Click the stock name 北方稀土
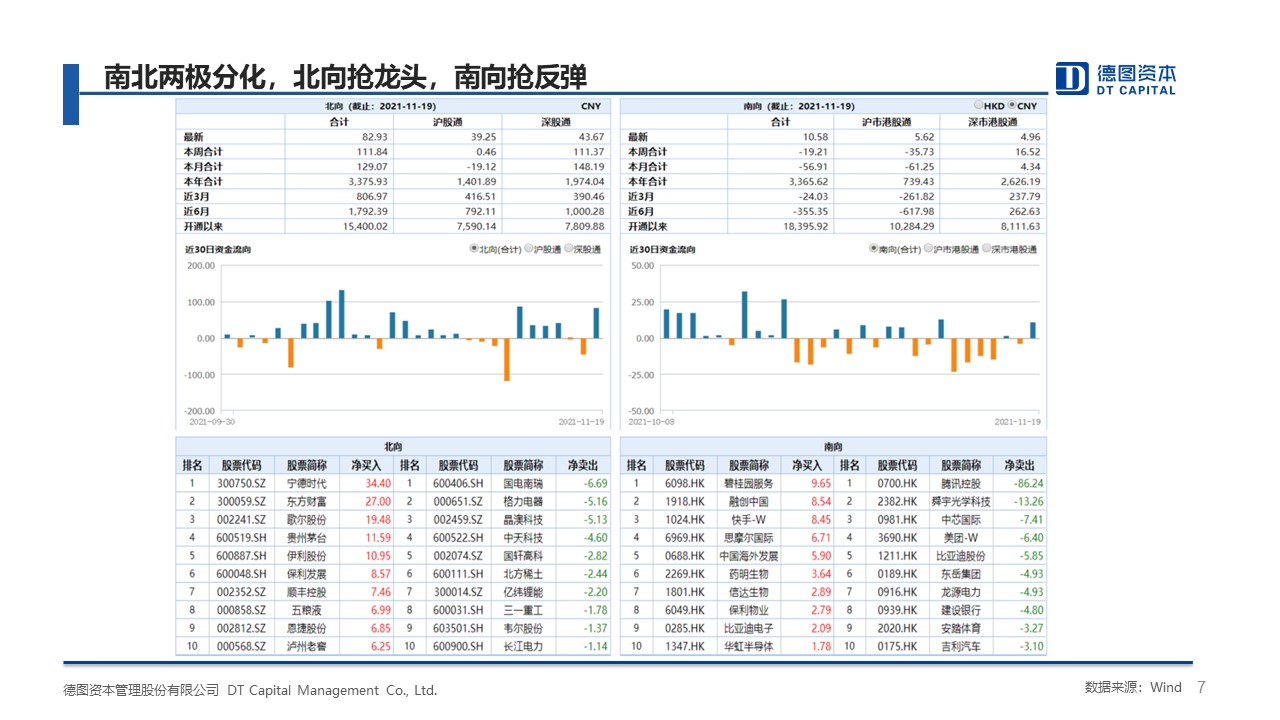The image size is (1280, 720). pos(523,574)
